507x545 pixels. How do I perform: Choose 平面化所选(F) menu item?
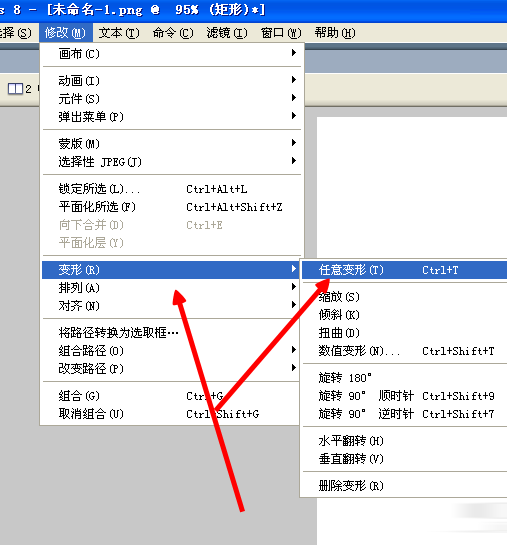pyautogui.click(x=172, y=207)
